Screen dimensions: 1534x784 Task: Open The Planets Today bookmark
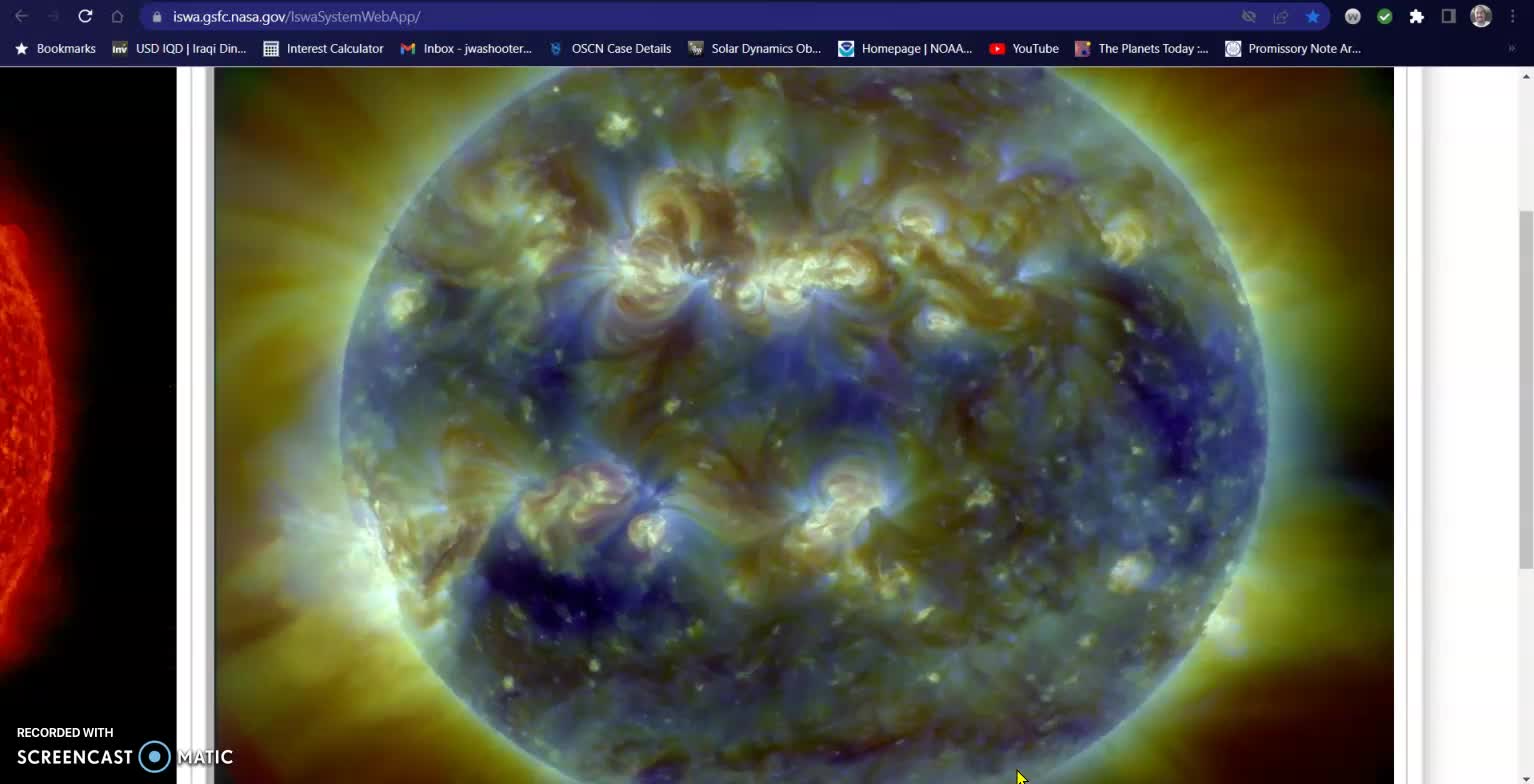tap(1141, 48)
